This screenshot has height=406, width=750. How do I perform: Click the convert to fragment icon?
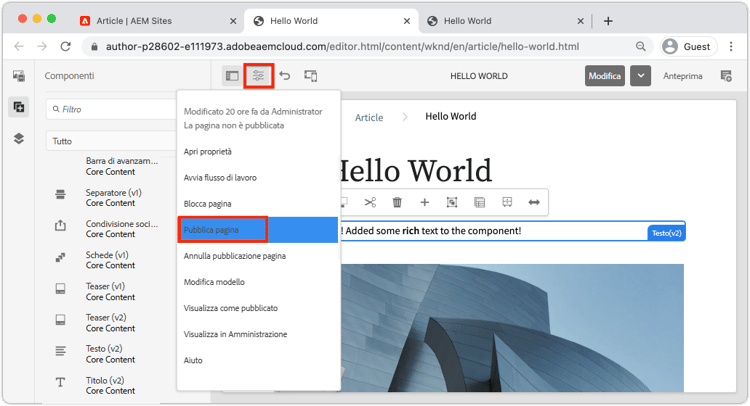click(507, 202)
